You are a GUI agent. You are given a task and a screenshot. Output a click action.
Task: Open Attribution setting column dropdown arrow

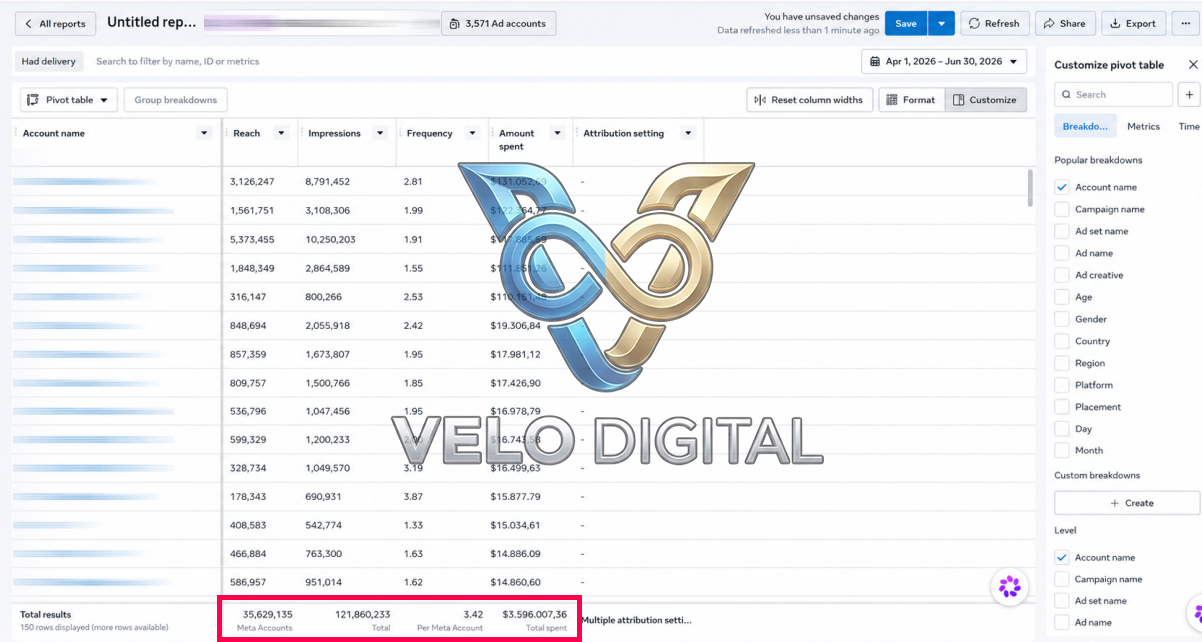688,133
